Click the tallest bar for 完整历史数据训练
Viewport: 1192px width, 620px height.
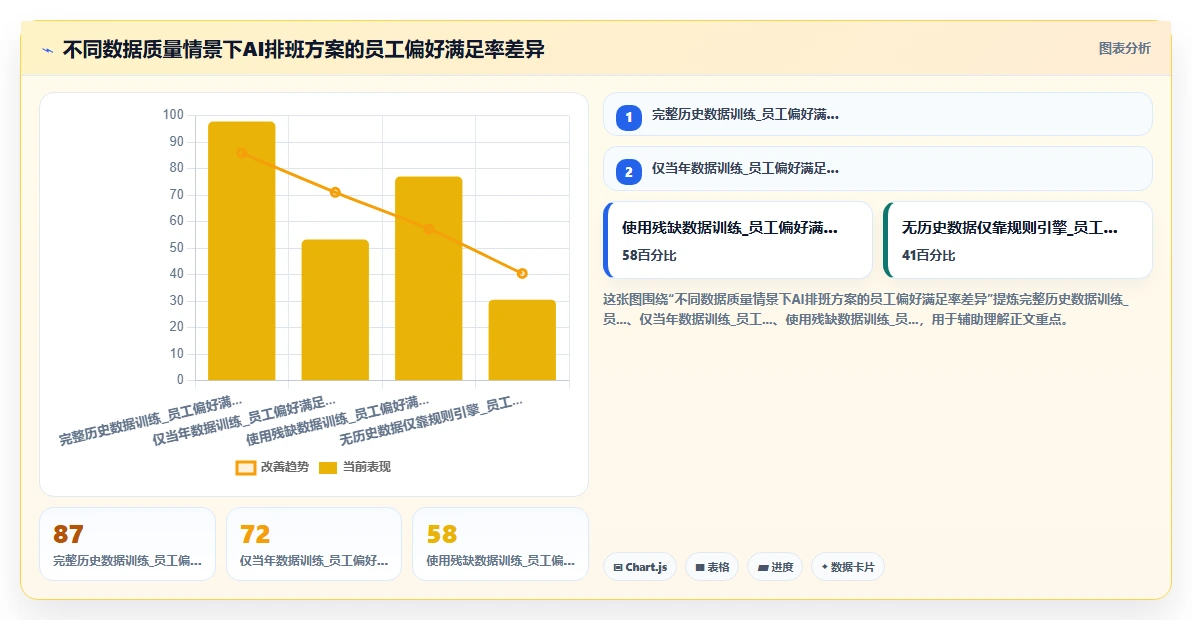tap(242, 251)
